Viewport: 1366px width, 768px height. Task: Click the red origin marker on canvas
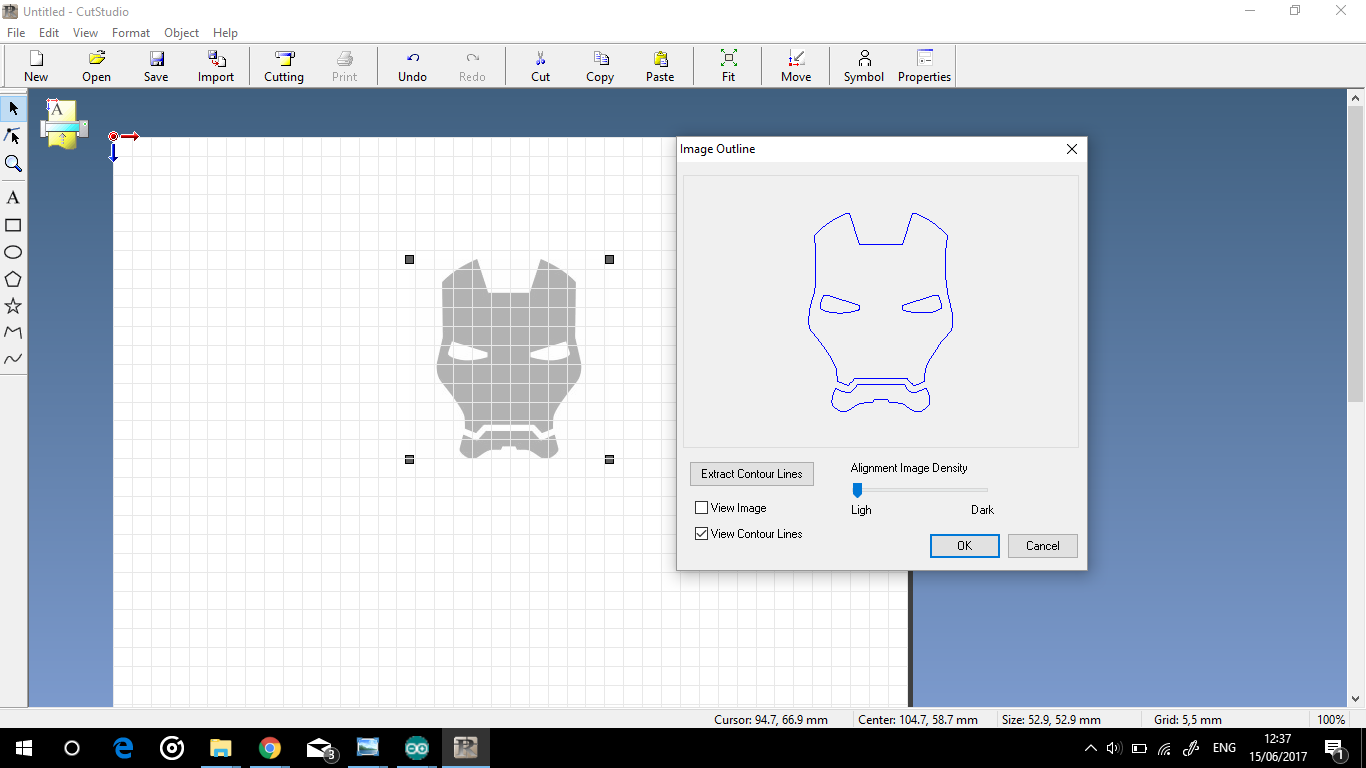pyautogui.click(x=114, y=136)
